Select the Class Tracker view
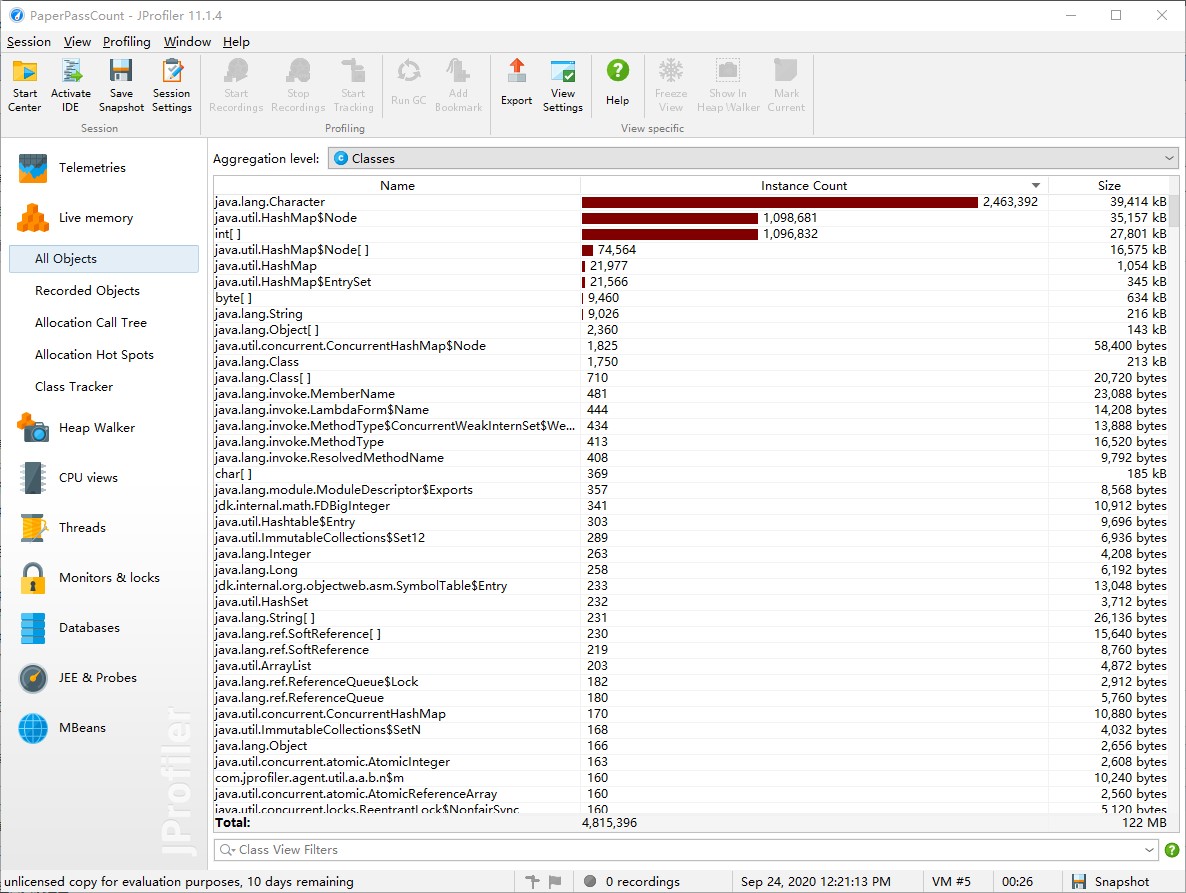 coord(104,386)
